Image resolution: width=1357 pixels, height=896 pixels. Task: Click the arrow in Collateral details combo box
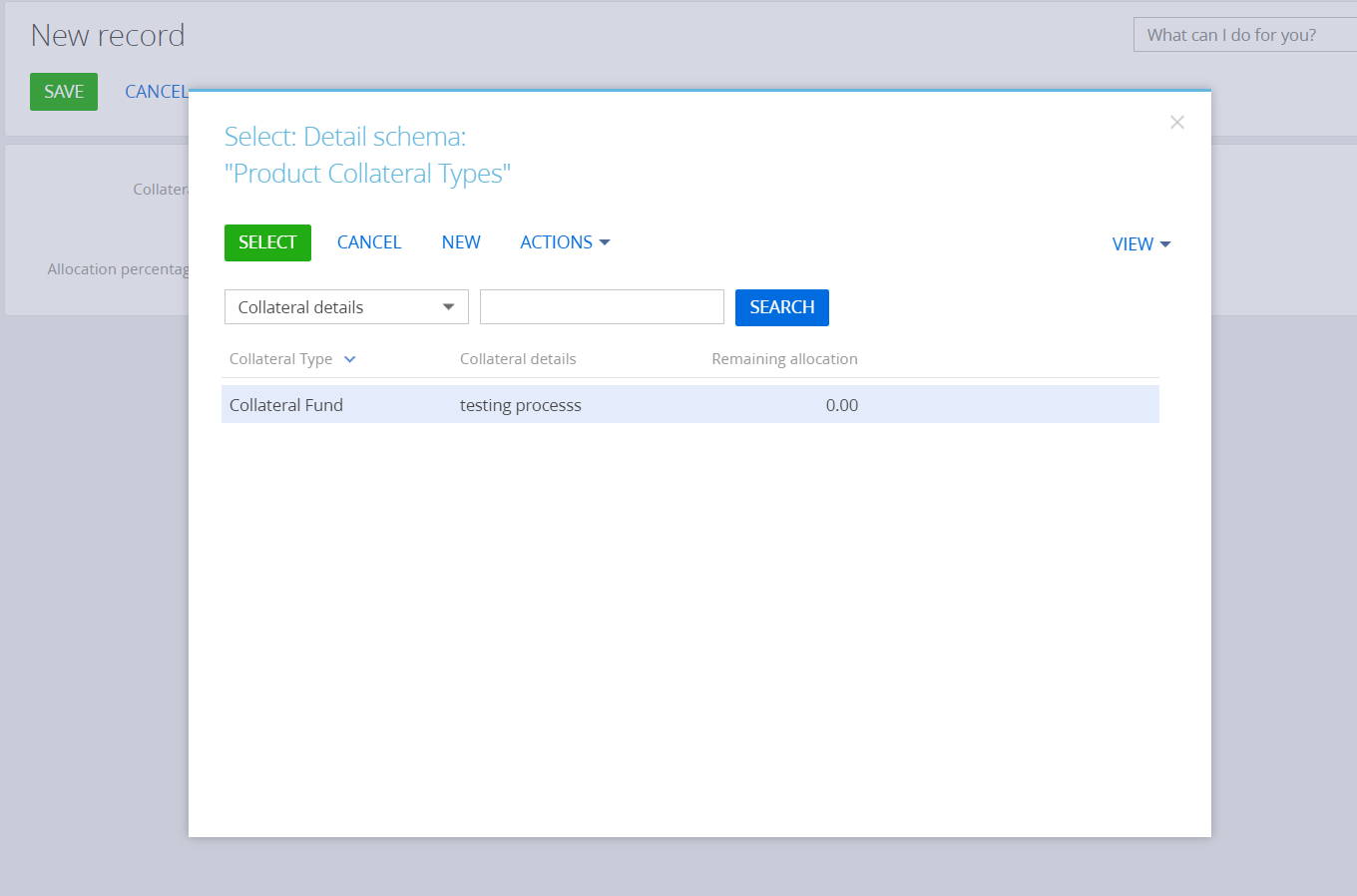(x=448, y=307)
